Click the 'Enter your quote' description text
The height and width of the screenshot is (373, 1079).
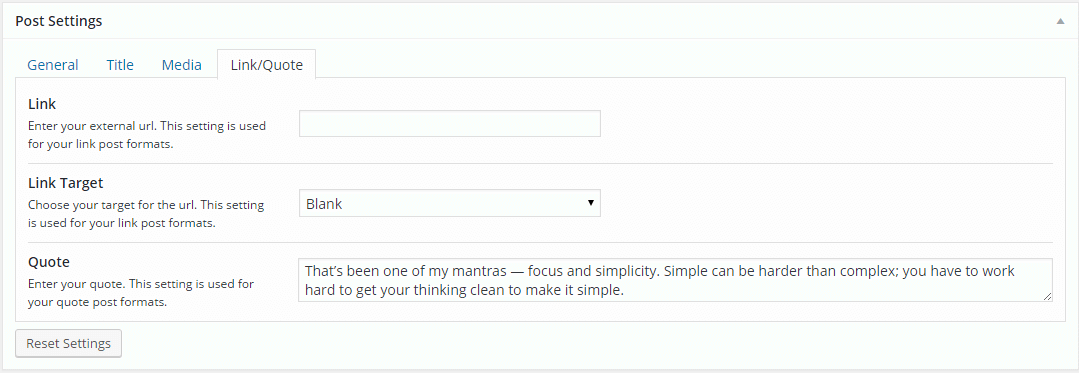141,292
